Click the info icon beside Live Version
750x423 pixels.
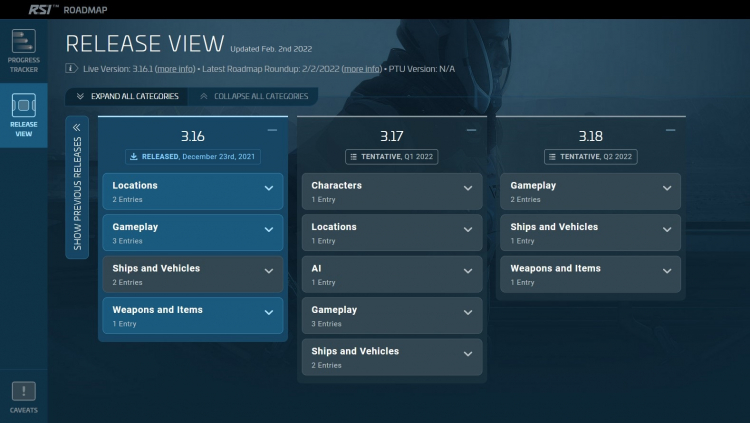[x=71, y=69]
